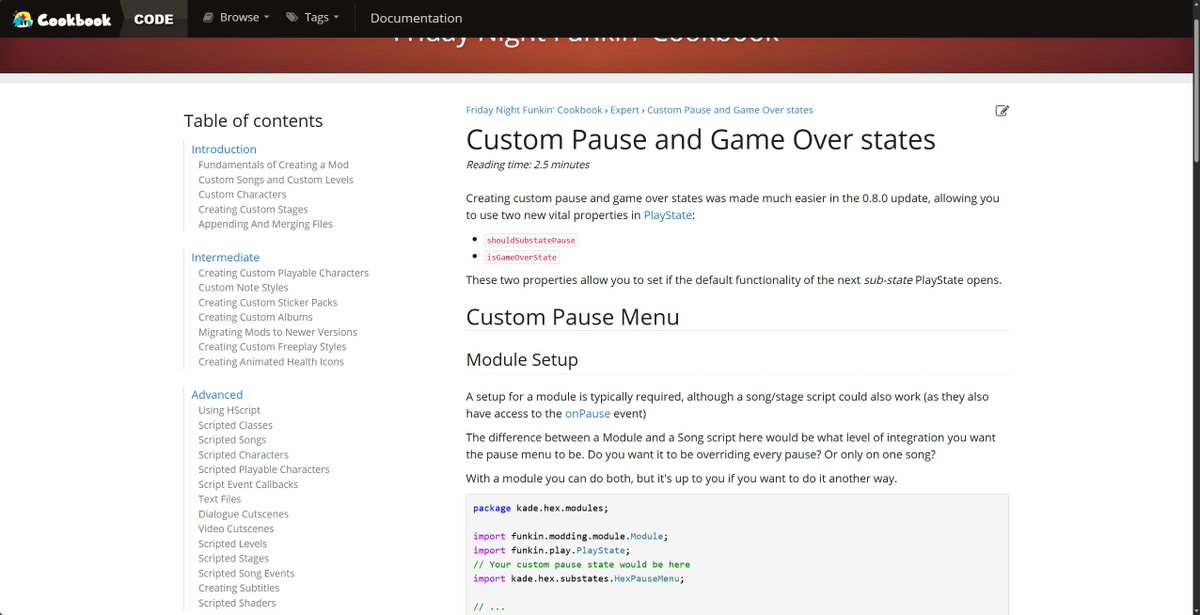Go to Friday Night Funkin' Cookbook breadcrumb
The image size is (1200, 615).
(534, 110)
